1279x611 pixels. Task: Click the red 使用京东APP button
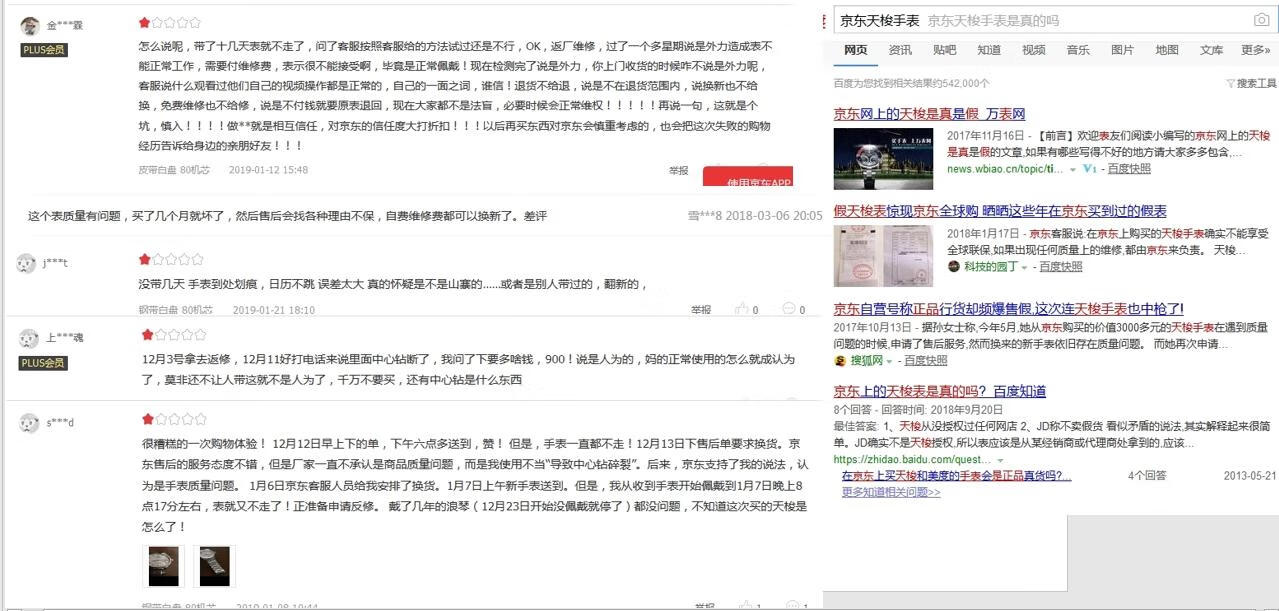[748, 177]
